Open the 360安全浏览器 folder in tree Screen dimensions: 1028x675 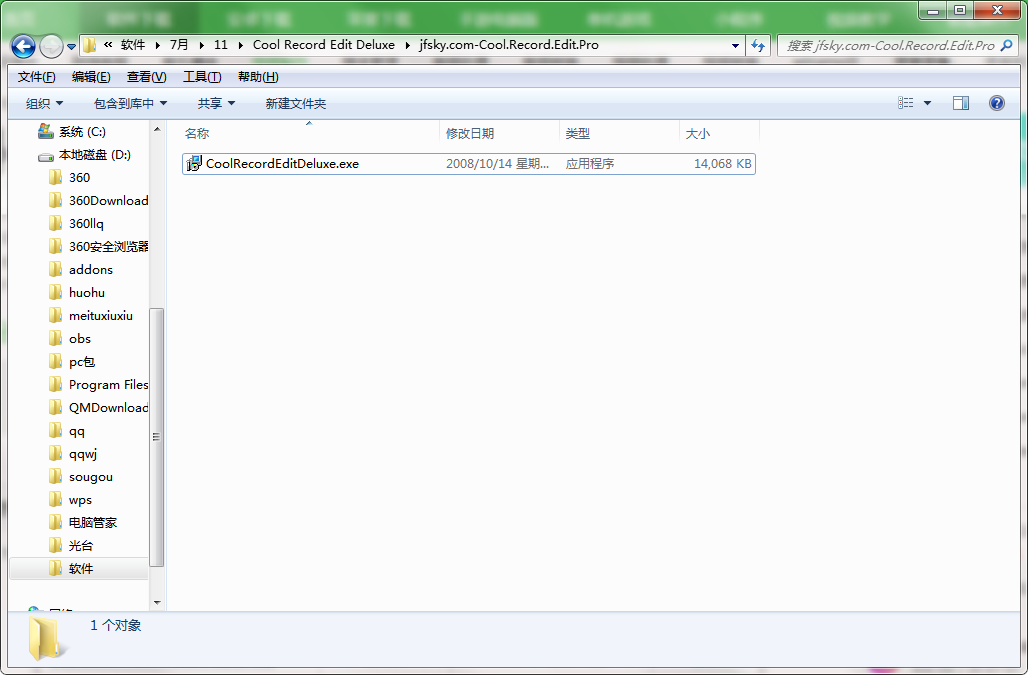(x=108, y=246)
